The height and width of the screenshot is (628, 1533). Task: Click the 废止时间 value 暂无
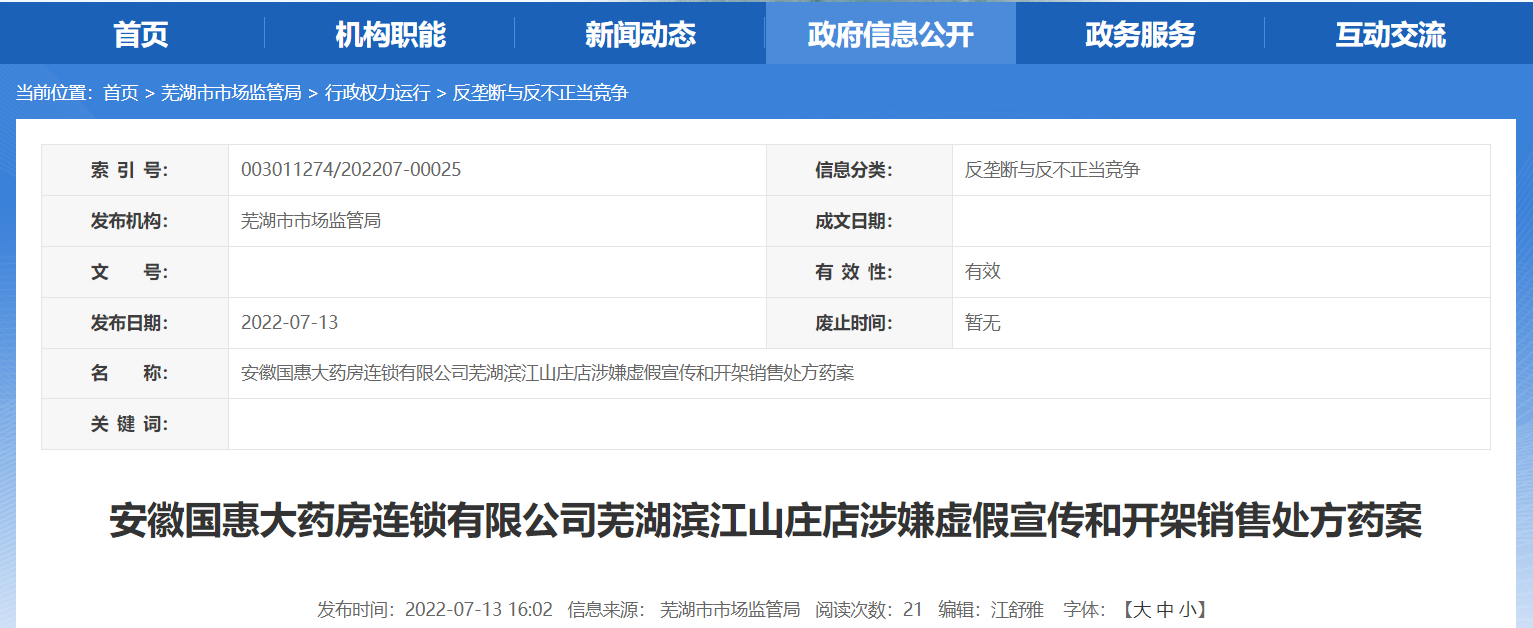[x=982, y=323]
